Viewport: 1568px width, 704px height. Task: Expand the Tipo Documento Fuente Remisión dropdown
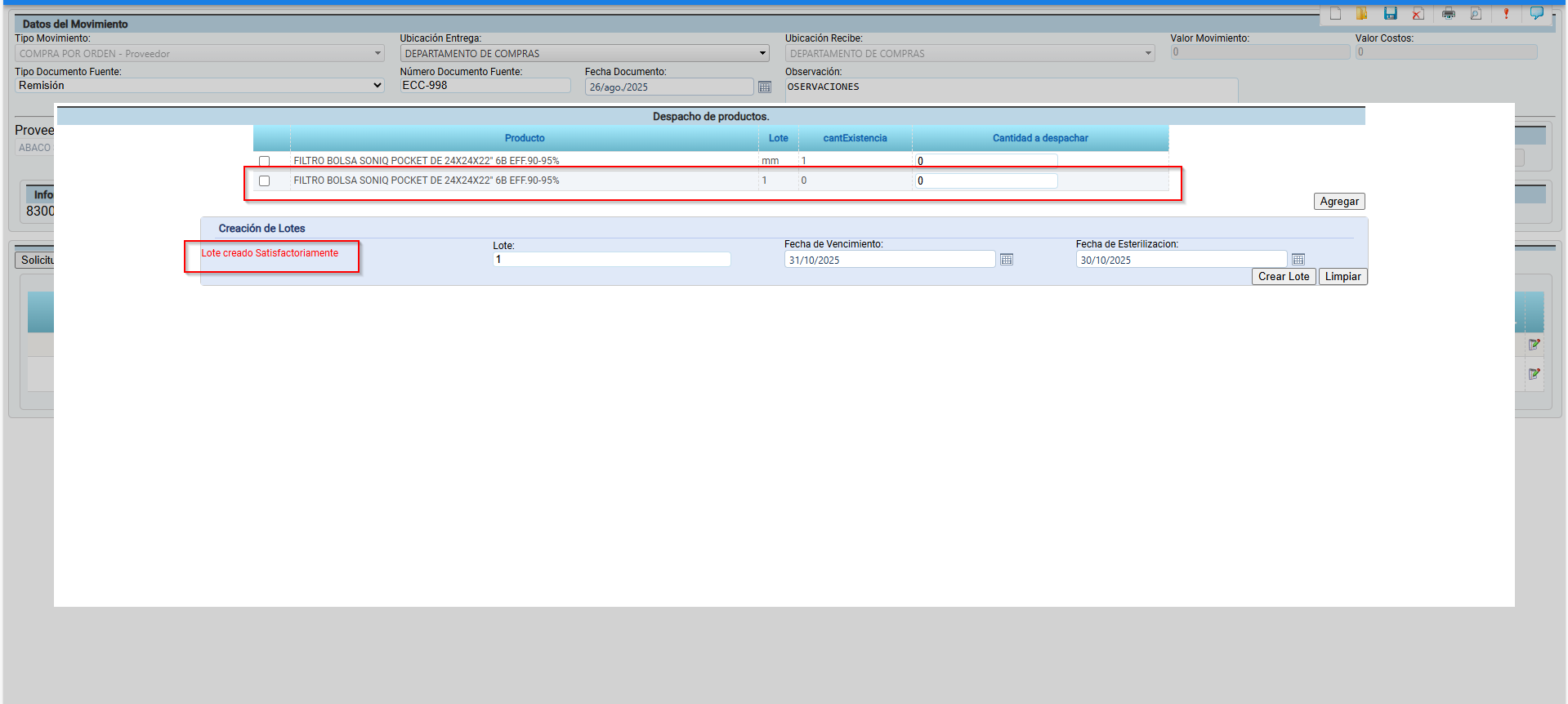pyautogui.click(x=199, y=86)
